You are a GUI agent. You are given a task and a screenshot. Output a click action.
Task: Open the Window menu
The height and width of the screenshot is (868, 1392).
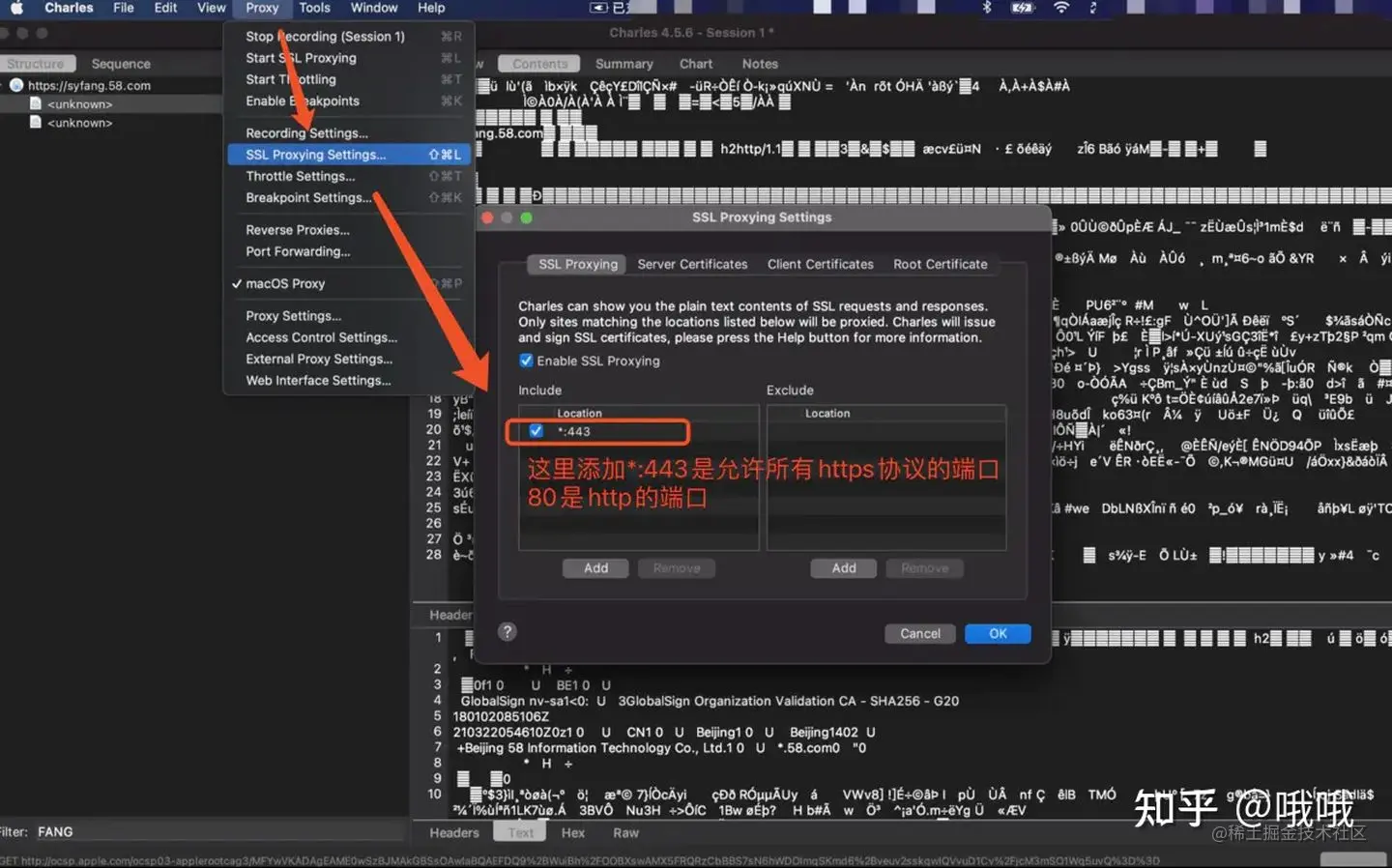click(374, 8)
